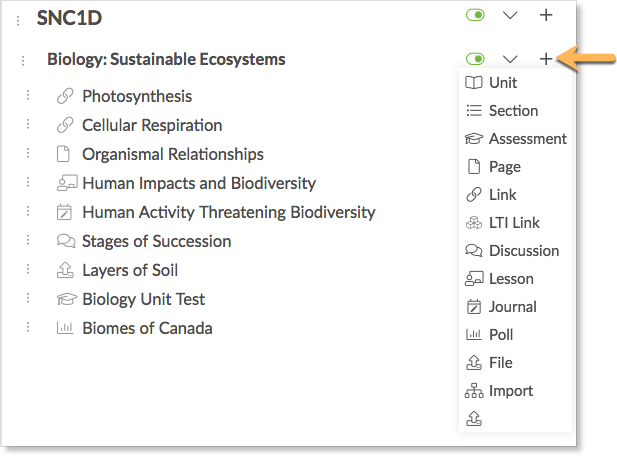Click the graduation cap icon beside Biology Unit Test

[x=67, y=299]
